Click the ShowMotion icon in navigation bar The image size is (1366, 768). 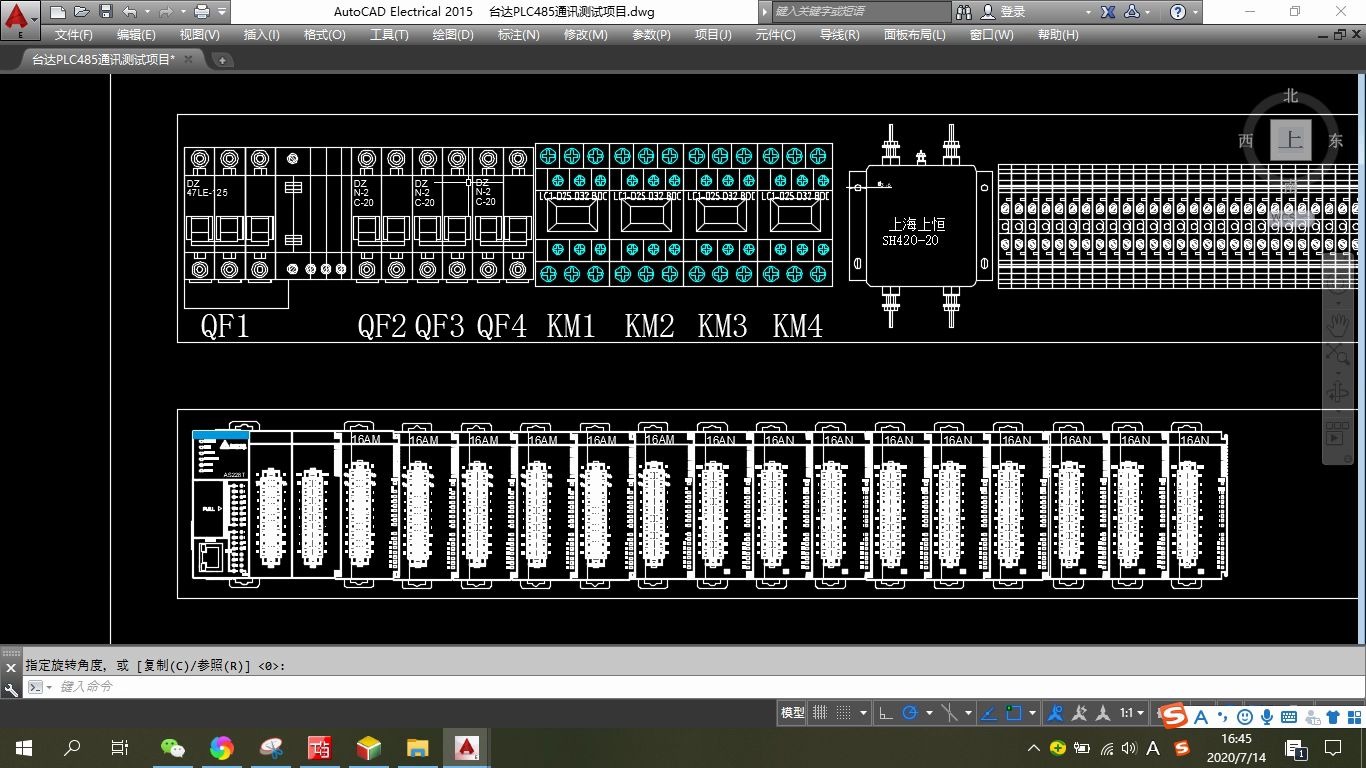1337,434
